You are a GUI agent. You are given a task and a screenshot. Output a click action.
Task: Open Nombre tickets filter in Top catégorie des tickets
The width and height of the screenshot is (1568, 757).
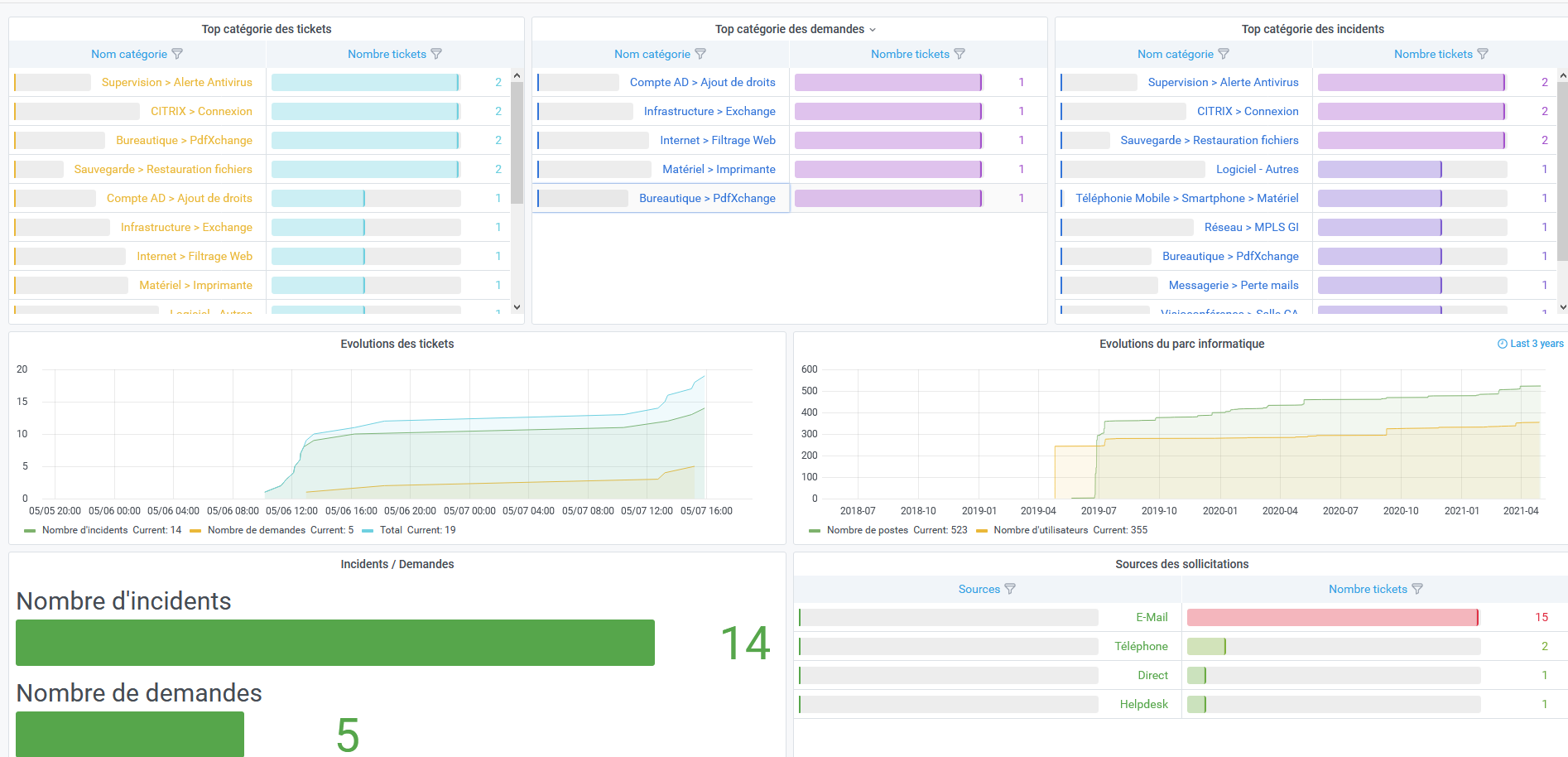[x=436, y=54]
